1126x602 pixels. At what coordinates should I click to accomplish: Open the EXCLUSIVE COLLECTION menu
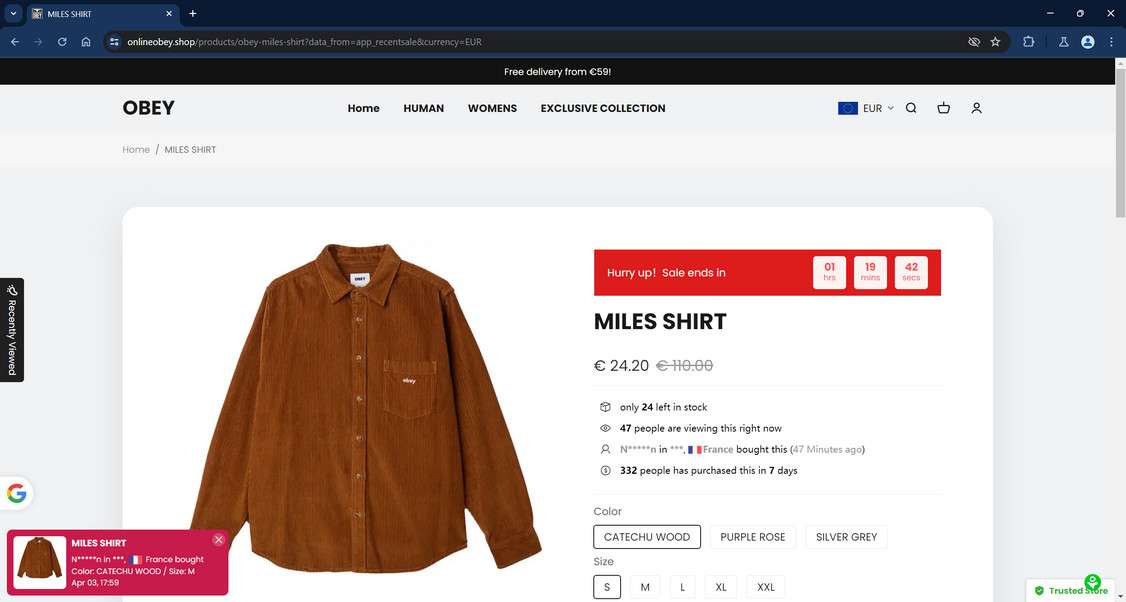tap(603, 108)
